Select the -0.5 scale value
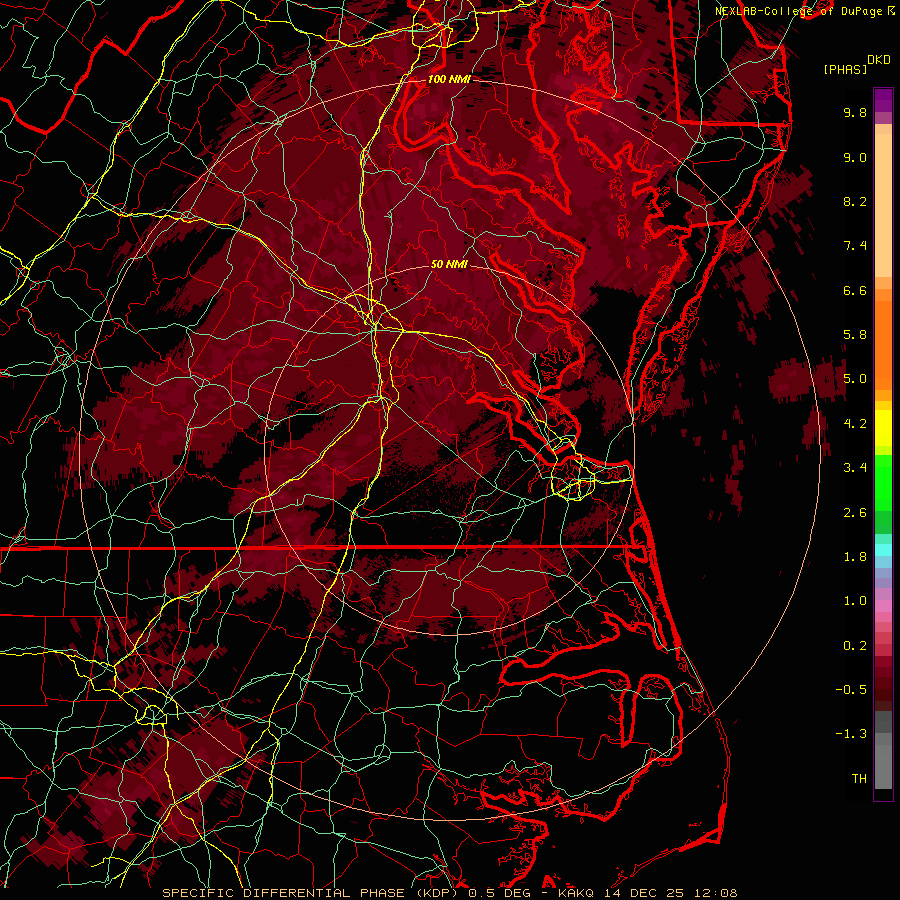Viewport: 900px width, 900px height. 851,690
